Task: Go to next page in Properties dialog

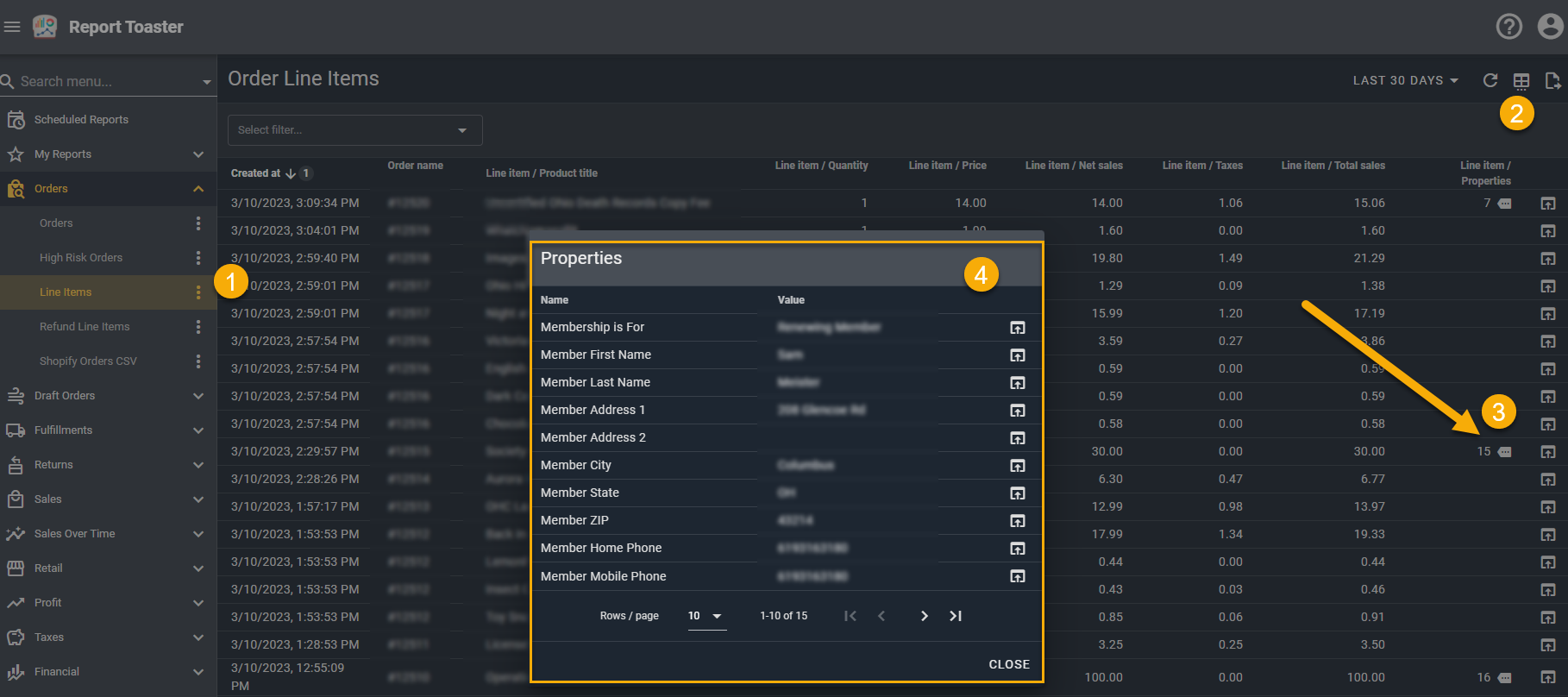Action: (924, 616)
